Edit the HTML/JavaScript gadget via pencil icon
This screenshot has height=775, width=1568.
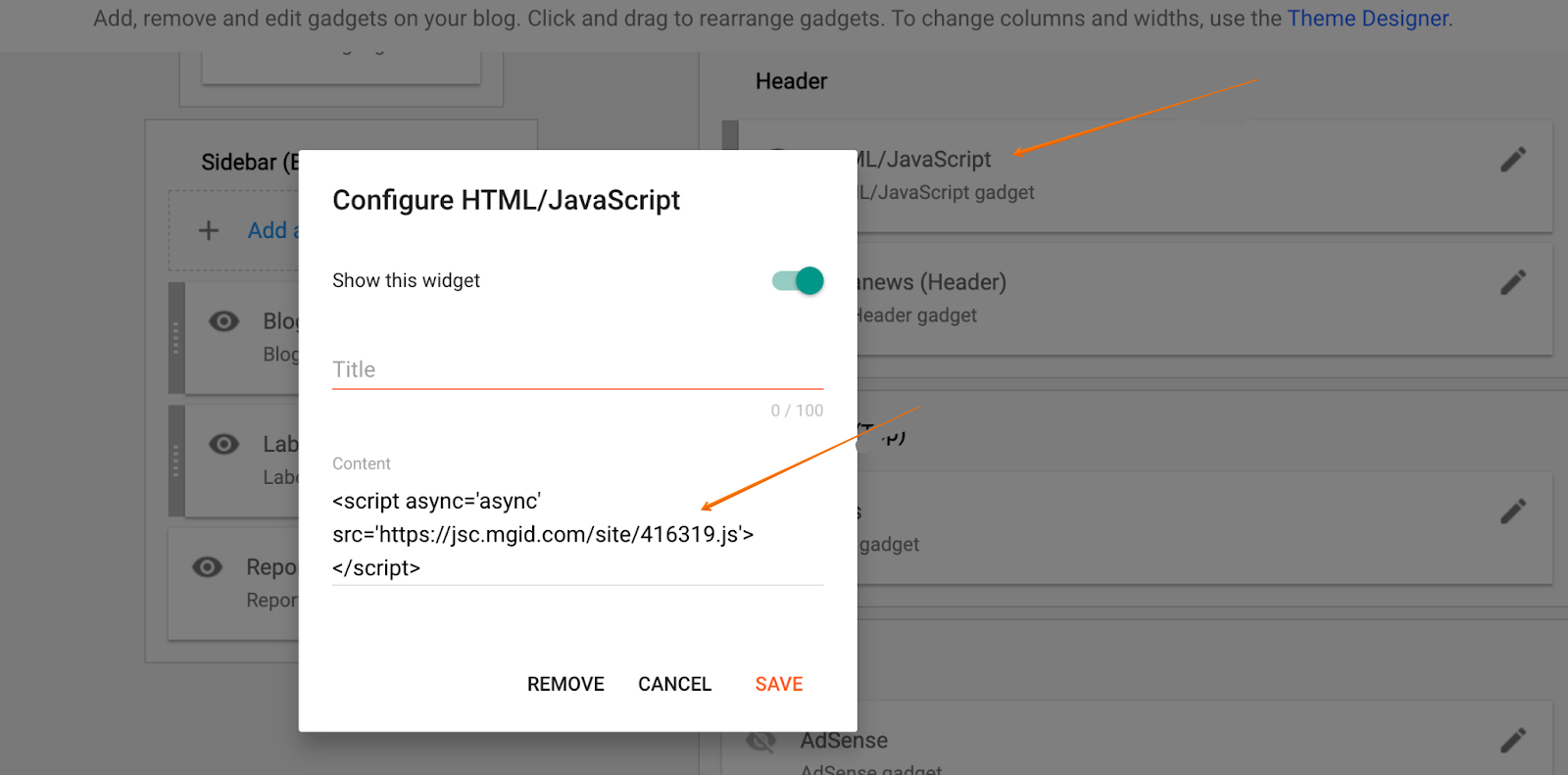coord(1512,160)
